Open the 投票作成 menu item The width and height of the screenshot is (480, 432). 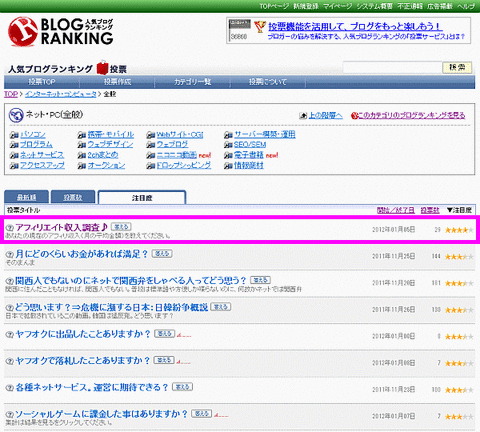point(117,82)
